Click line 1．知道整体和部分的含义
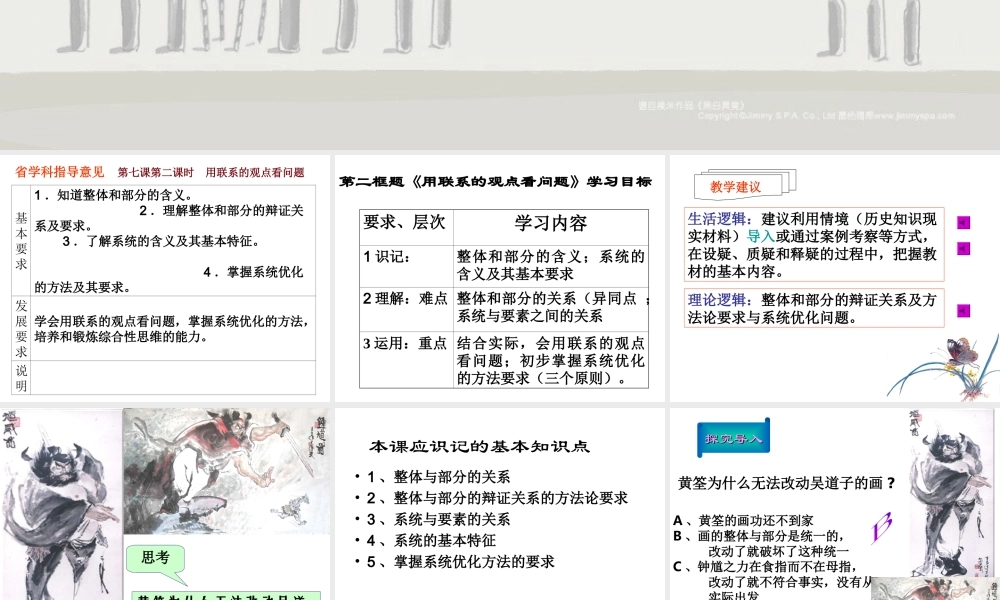 click(x=114, y=195)
